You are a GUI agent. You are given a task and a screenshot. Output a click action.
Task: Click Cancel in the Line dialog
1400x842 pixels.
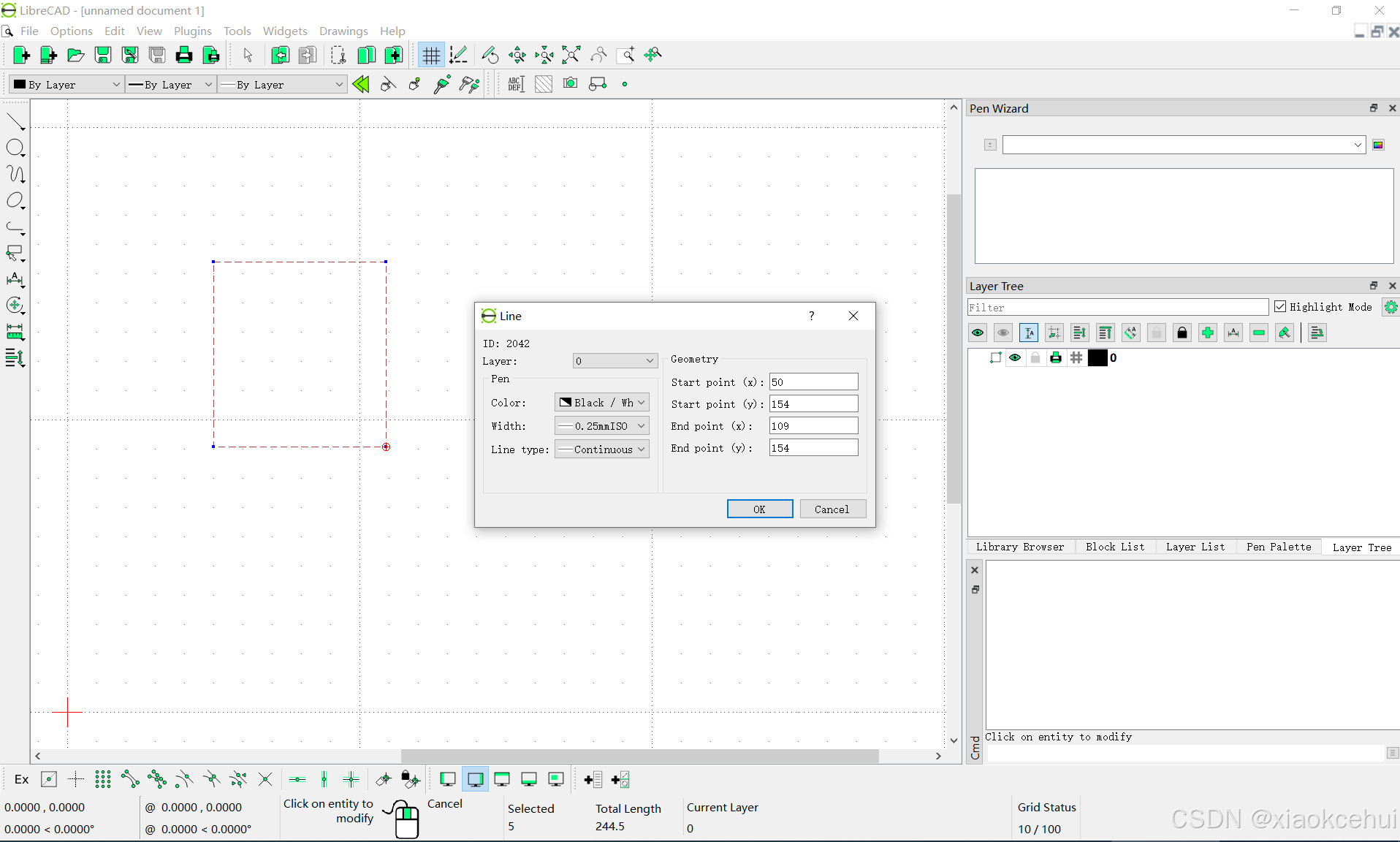point(832,509)
